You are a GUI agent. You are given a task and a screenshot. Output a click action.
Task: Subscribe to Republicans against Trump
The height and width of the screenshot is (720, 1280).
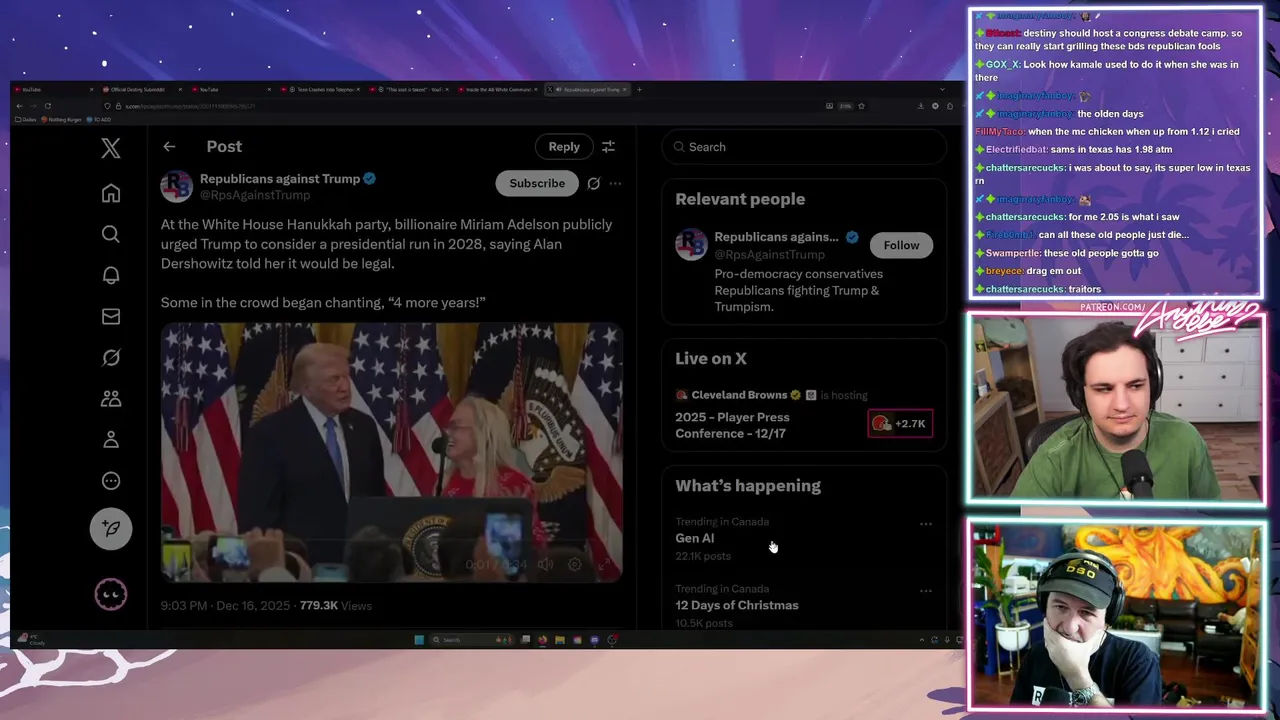coord(537,183)
